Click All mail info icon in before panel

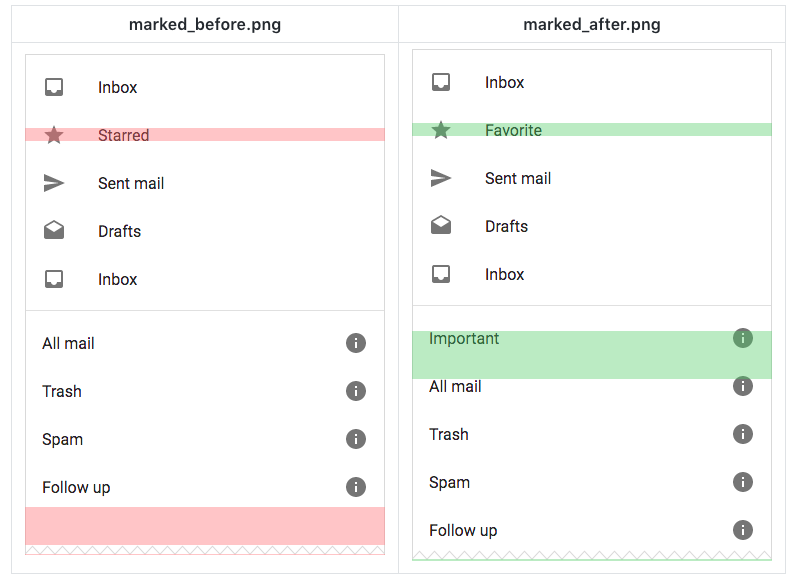click(355, 343)
